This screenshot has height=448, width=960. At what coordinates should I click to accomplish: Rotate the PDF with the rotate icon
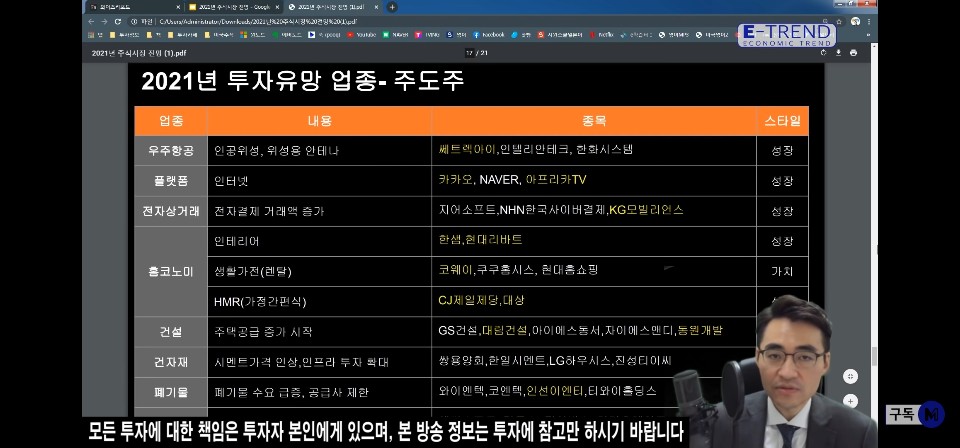[x=823, y=53]
